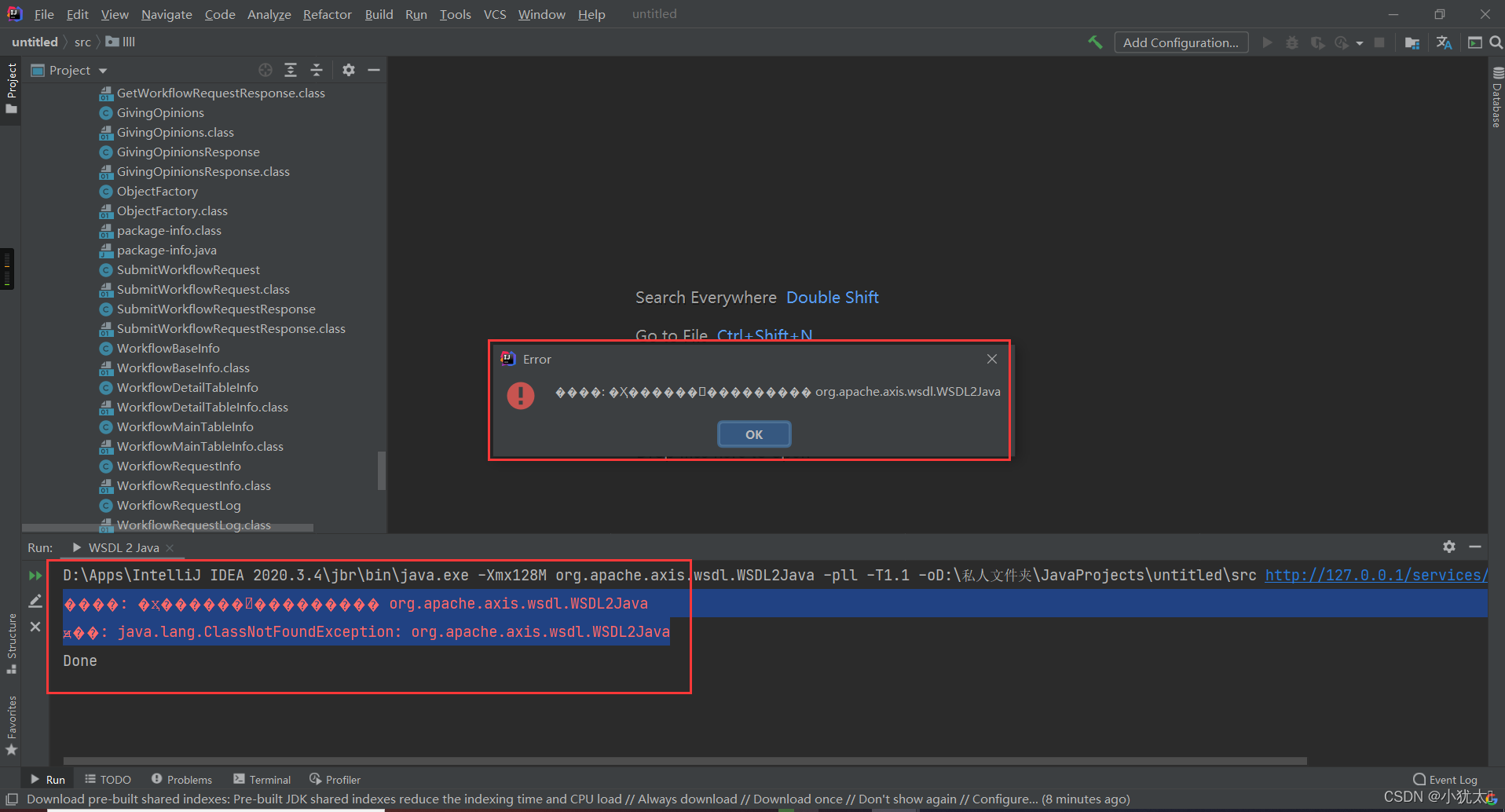The height and width of the screenshot is (812, 1505).
Task: Open the Structure side tool window
Action: [x=11, y=643]
